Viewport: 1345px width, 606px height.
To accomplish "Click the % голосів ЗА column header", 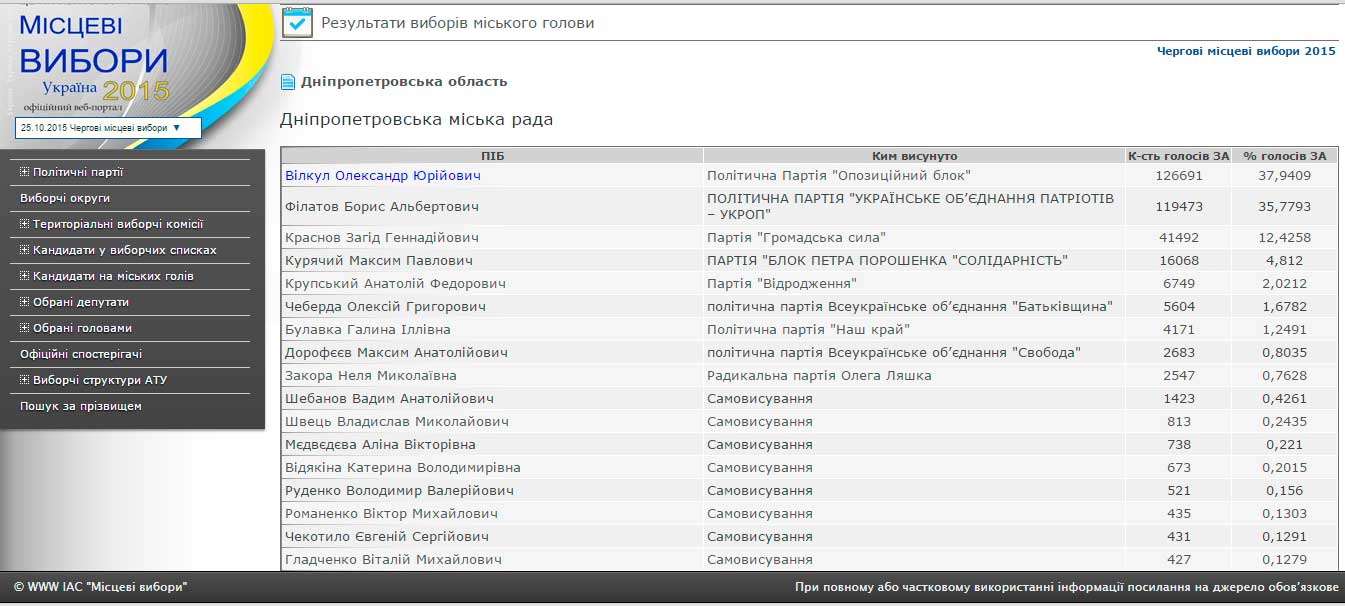I will [x=1284, y=156].
